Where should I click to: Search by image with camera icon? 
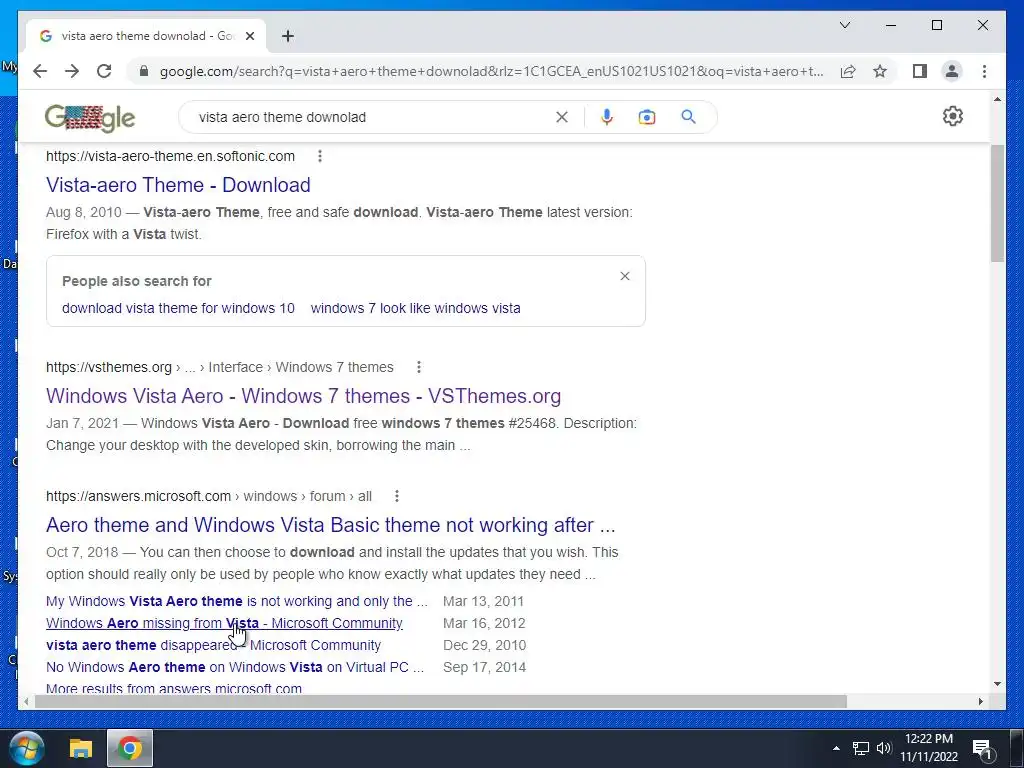pyautogui.click(x=647, y=117)
